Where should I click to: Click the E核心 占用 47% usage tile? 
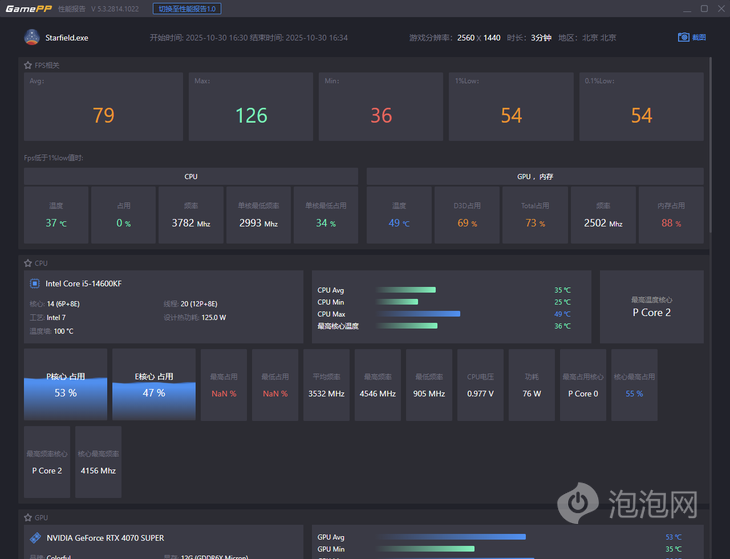[x=154, y=384]
